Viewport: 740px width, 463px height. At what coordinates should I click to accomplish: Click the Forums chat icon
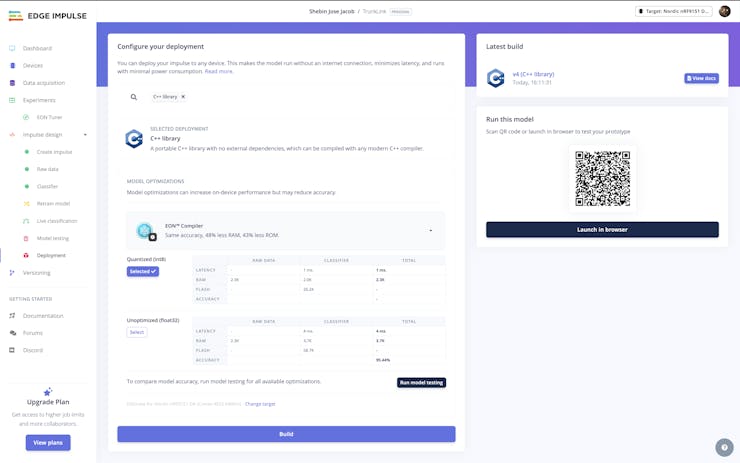(12, 333)
